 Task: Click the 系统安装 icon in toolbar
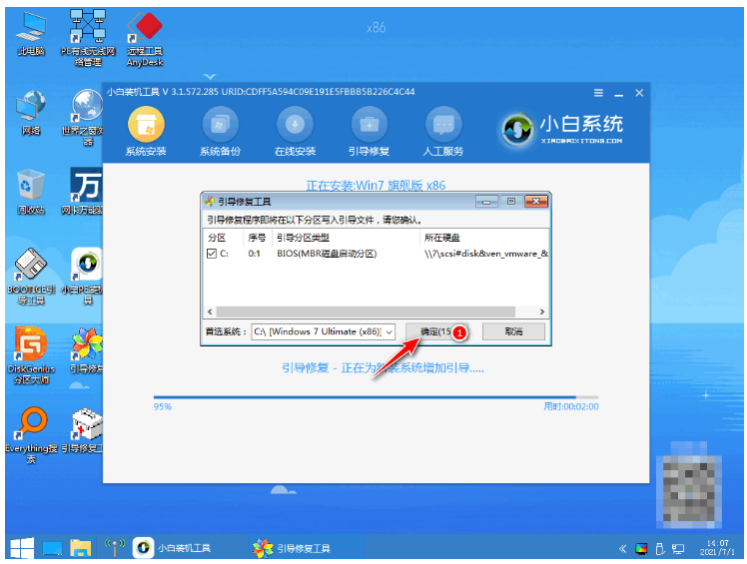(146, 125)
